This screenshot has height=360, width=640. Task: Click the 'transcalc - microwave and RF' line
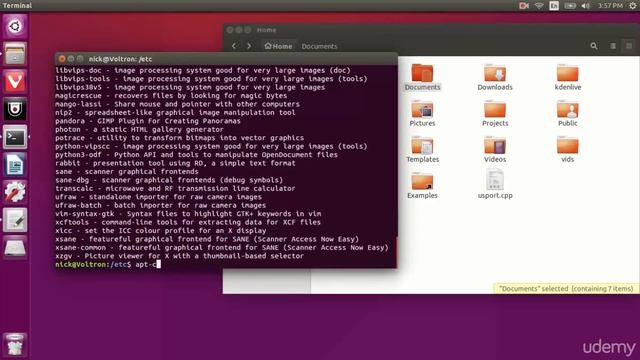[x=175, y=189]
